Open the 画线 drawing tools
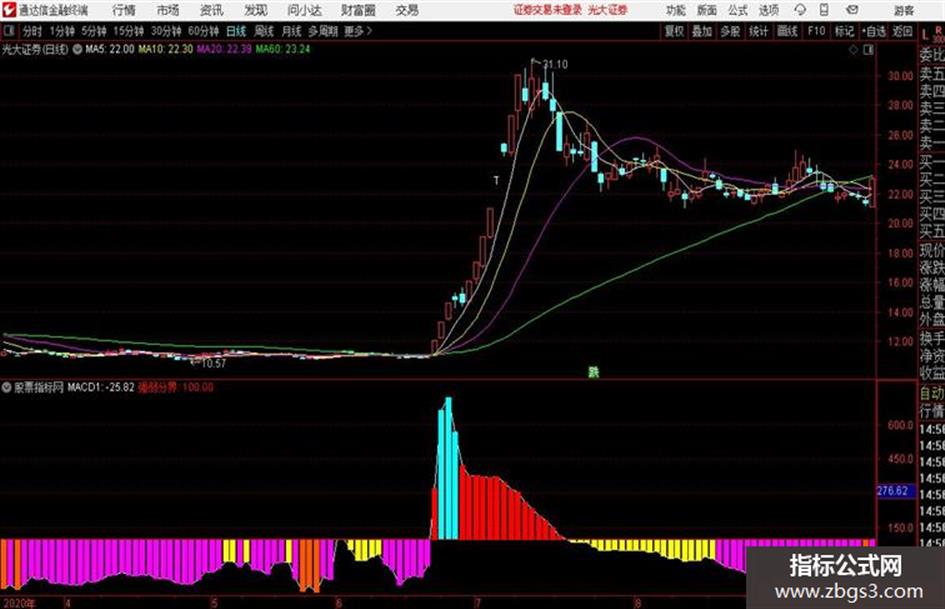This screenshot has width=945, height=609. 787,31
